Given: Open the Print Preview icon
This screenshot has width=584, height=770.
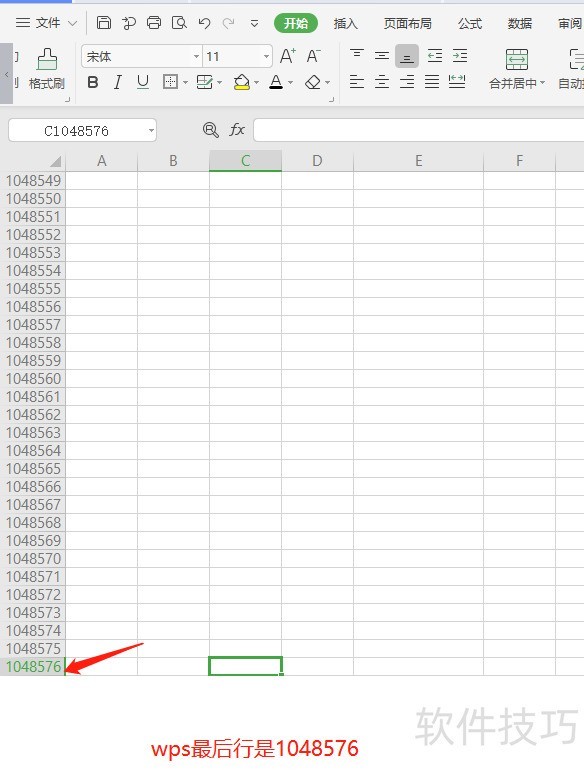Looking at the screenshot, I should [179, 23].
